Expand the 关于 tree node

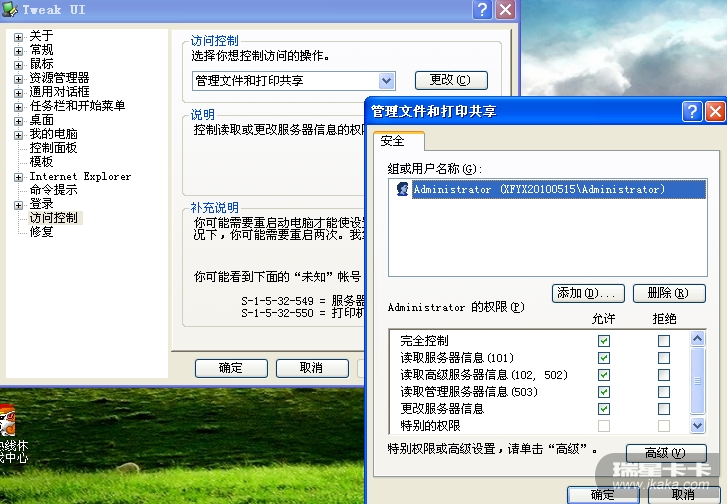click(18, 37)
